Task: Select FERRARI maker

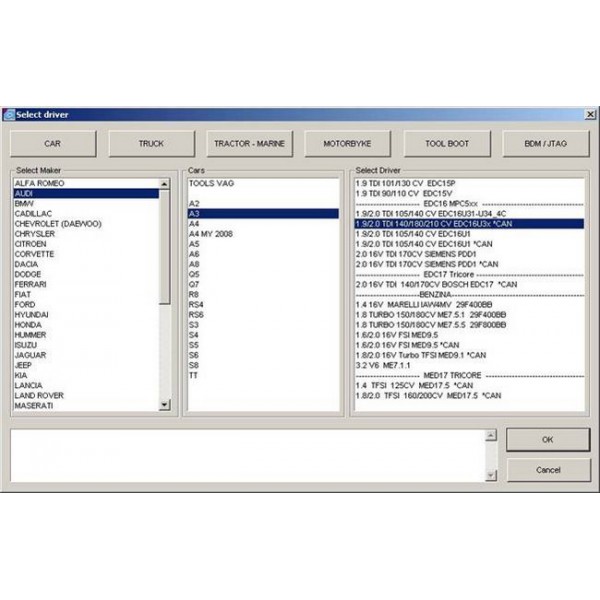Action: (x=86, y=285)
